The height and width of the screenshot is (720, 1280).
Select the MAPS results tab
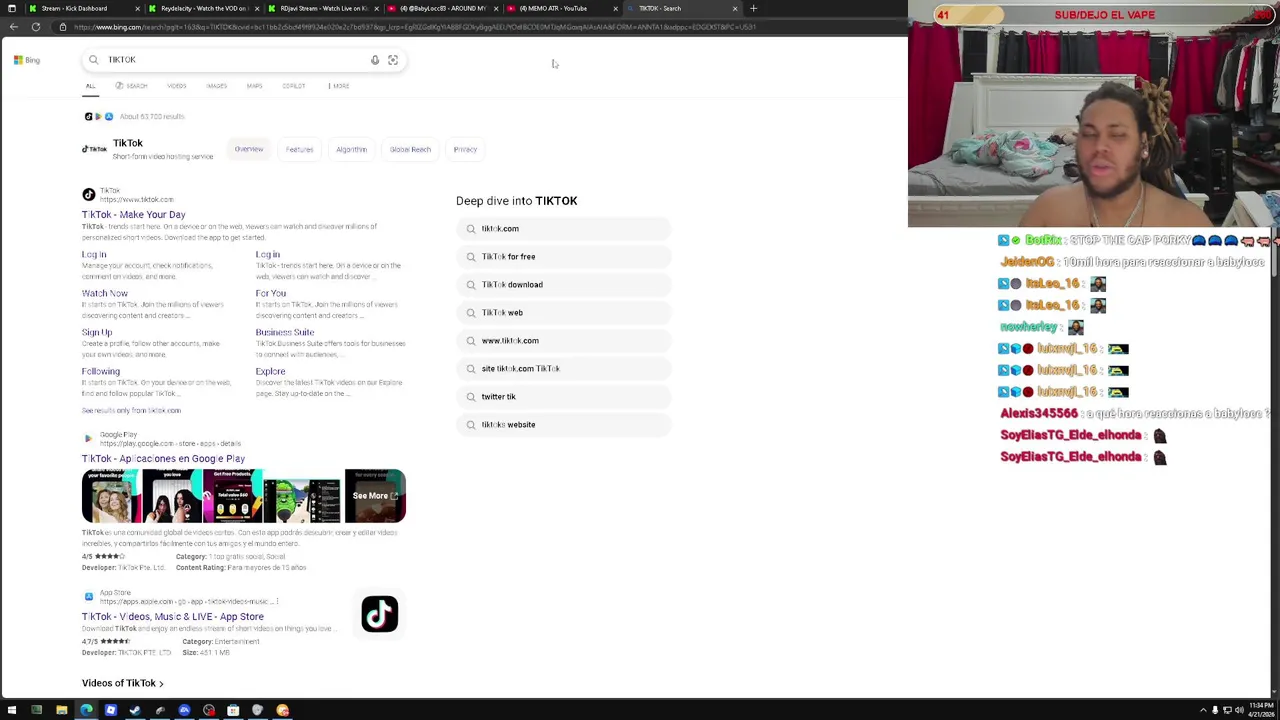254,86
